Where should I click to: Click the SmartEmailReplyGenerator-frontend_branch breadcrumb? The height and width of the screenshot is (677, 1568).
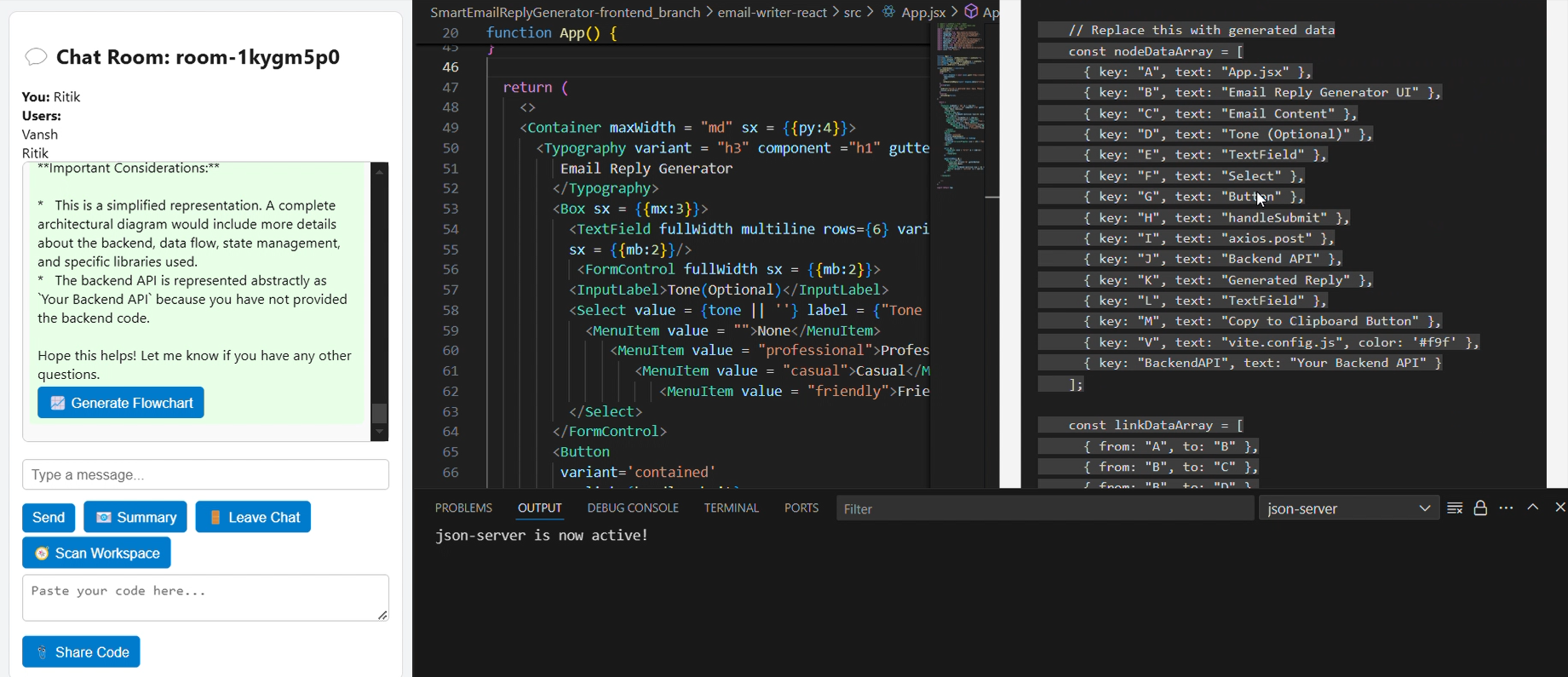click(x=566, y=12)
